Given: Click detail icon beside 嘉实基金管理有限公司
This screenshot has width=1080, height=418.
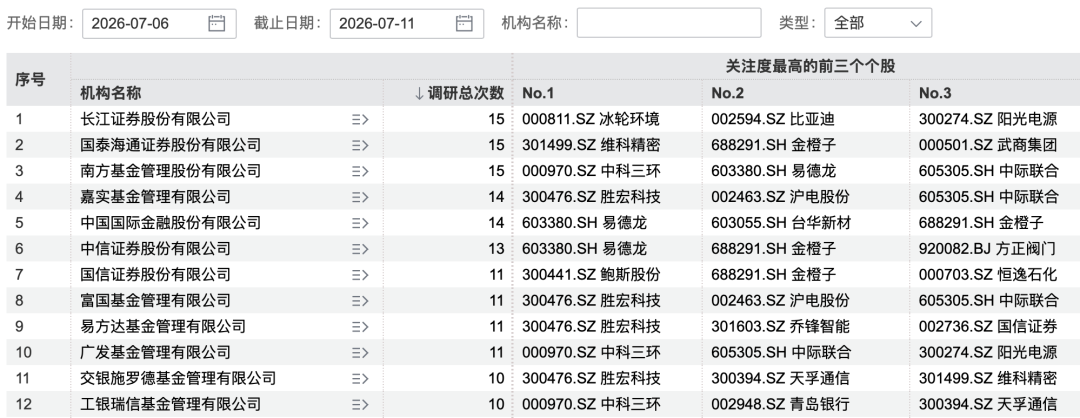Looking at the screenshot, I should pos(360,197).
